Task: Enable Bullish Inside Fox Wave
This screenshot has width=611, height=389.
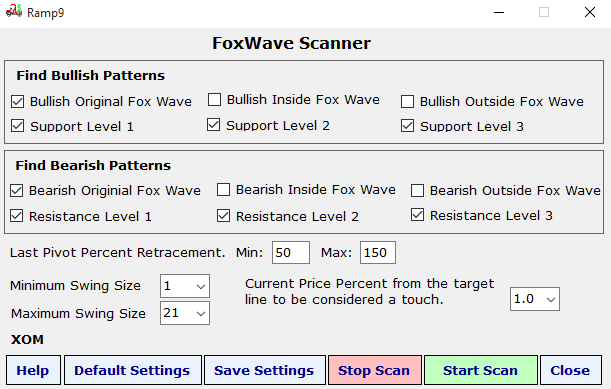Action: point(214,100)
